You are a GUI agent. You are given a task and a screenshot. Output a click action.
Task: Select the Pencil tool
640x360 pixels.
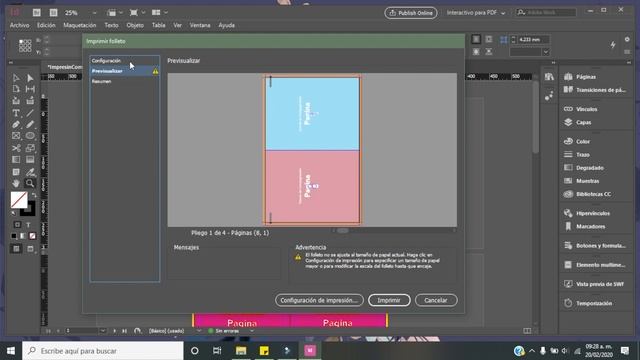pyautogui.click(x=30, y=124)
